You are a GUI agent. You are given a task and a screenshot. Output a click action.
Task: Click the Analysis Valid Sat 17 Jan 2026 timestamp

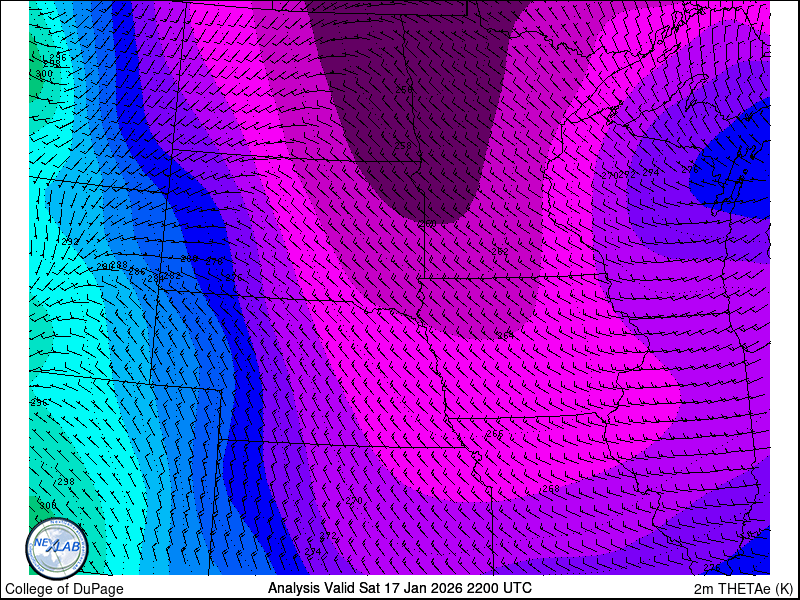coord(399,587)
